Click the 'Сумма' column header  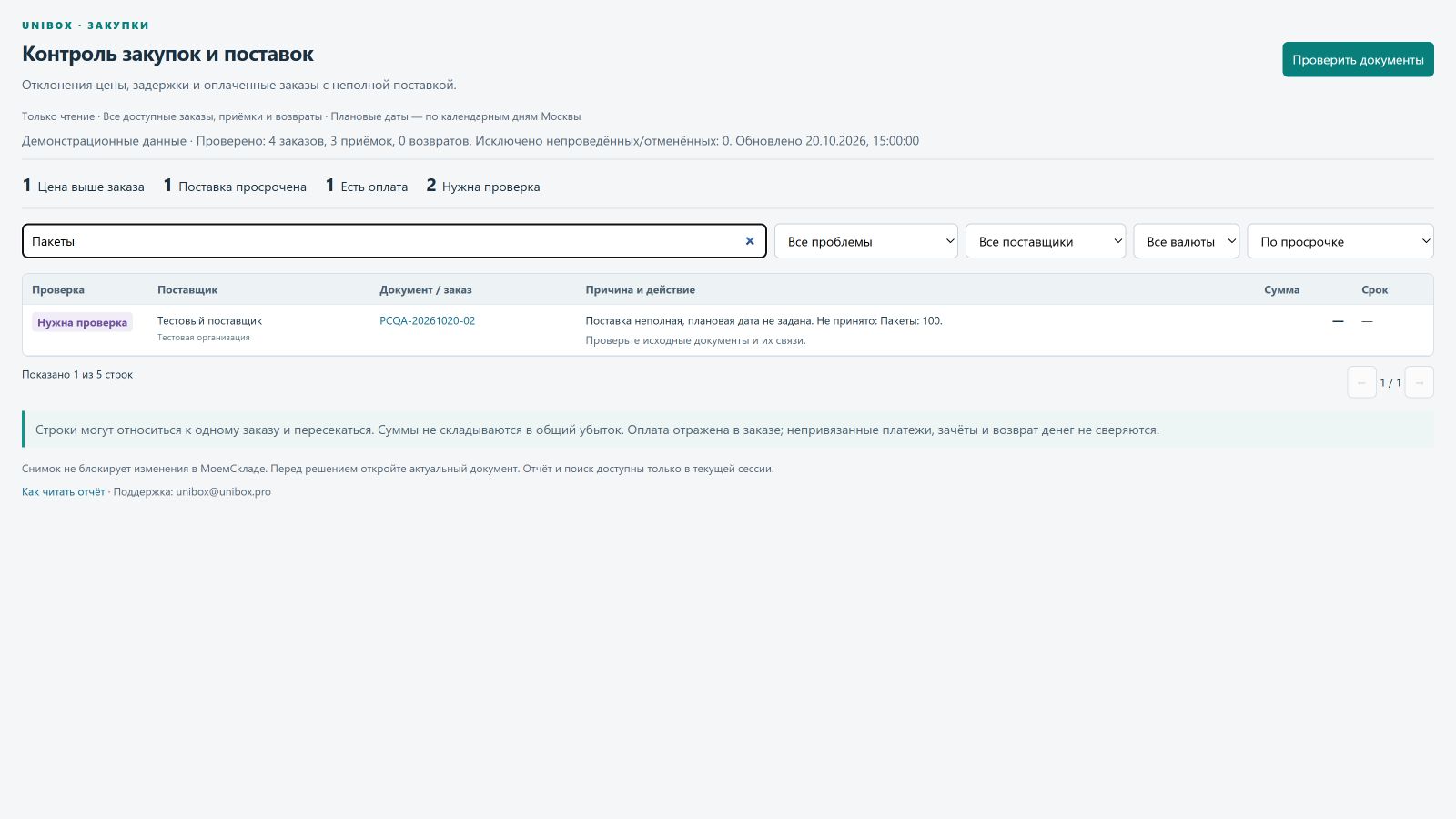pos(1281,289)
